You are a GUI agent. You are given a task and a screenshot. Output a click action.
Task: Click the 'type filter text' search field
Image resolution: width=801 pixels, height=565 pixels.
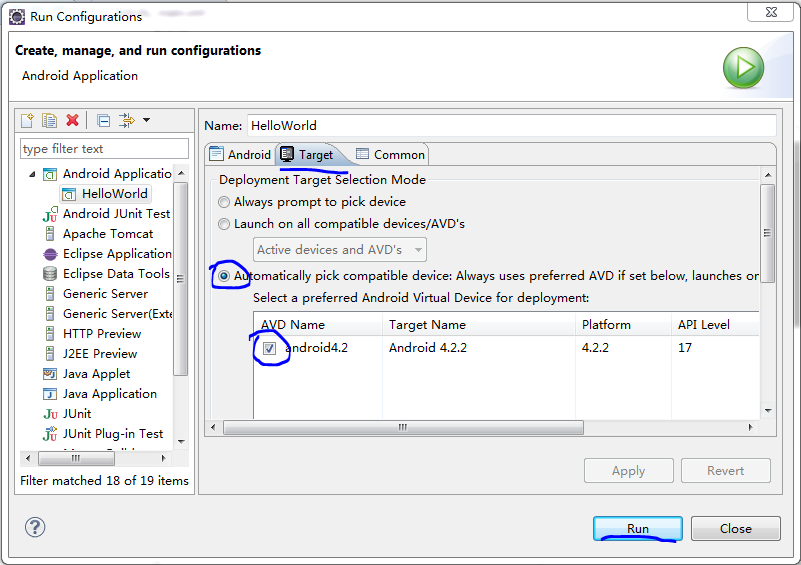(104, 149)
